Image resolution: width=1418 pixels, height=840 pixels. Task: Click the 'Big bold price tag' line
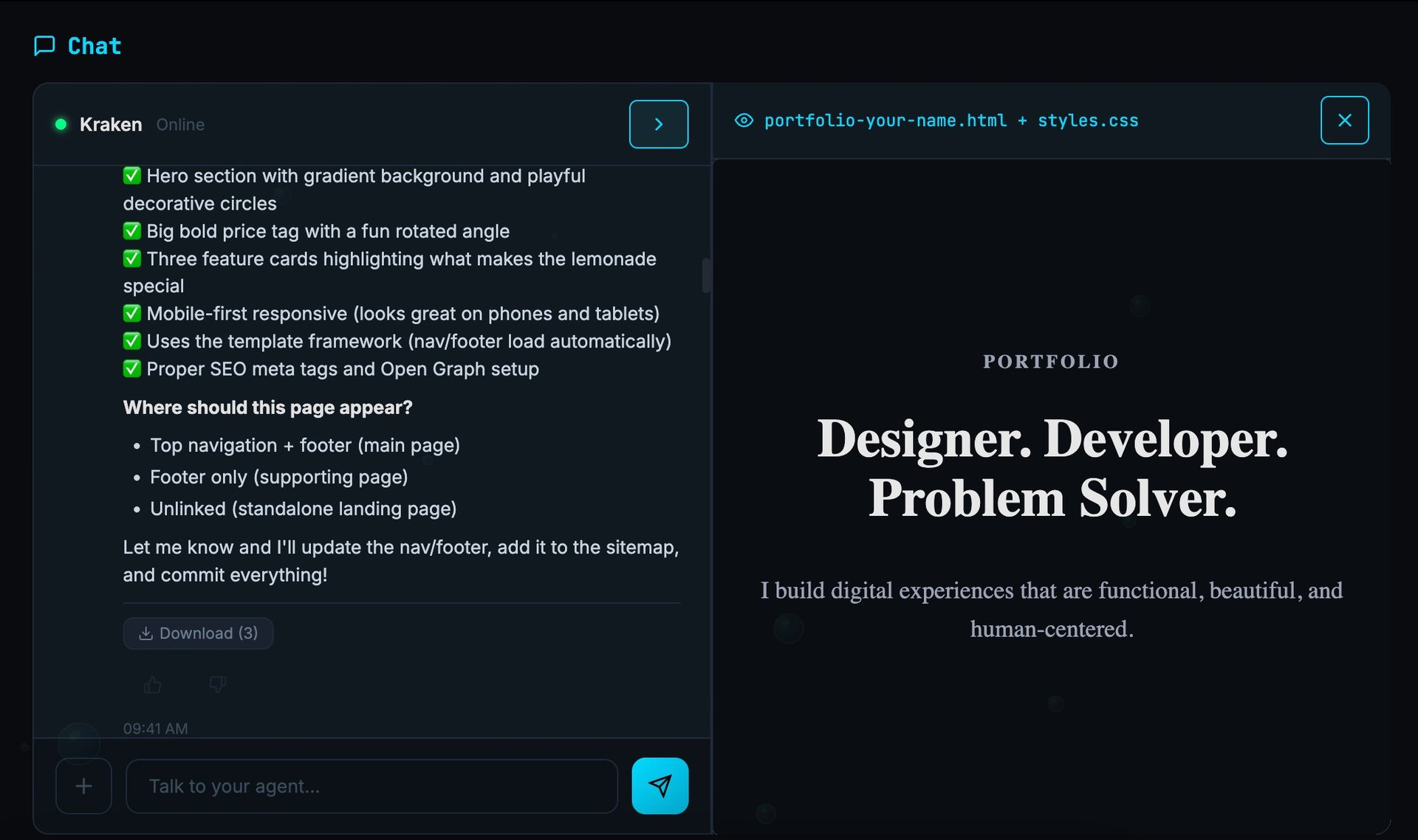[x=316, y=231]
